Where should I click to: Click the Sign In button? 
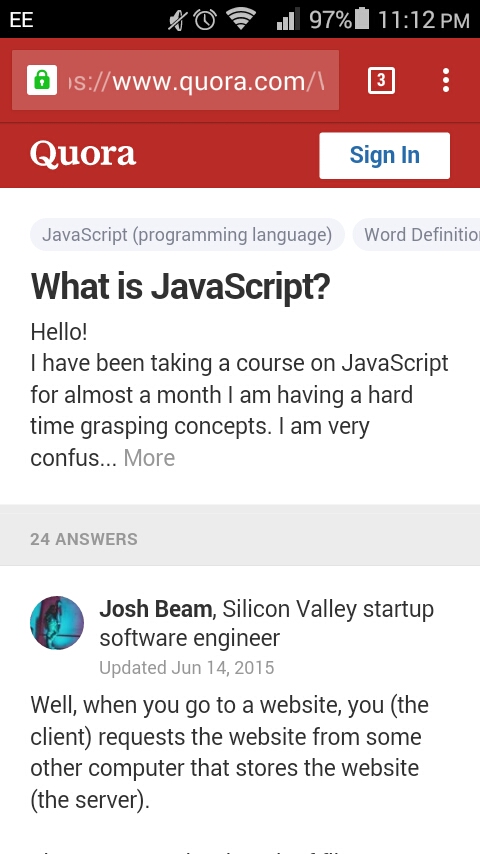pos(385,155)
